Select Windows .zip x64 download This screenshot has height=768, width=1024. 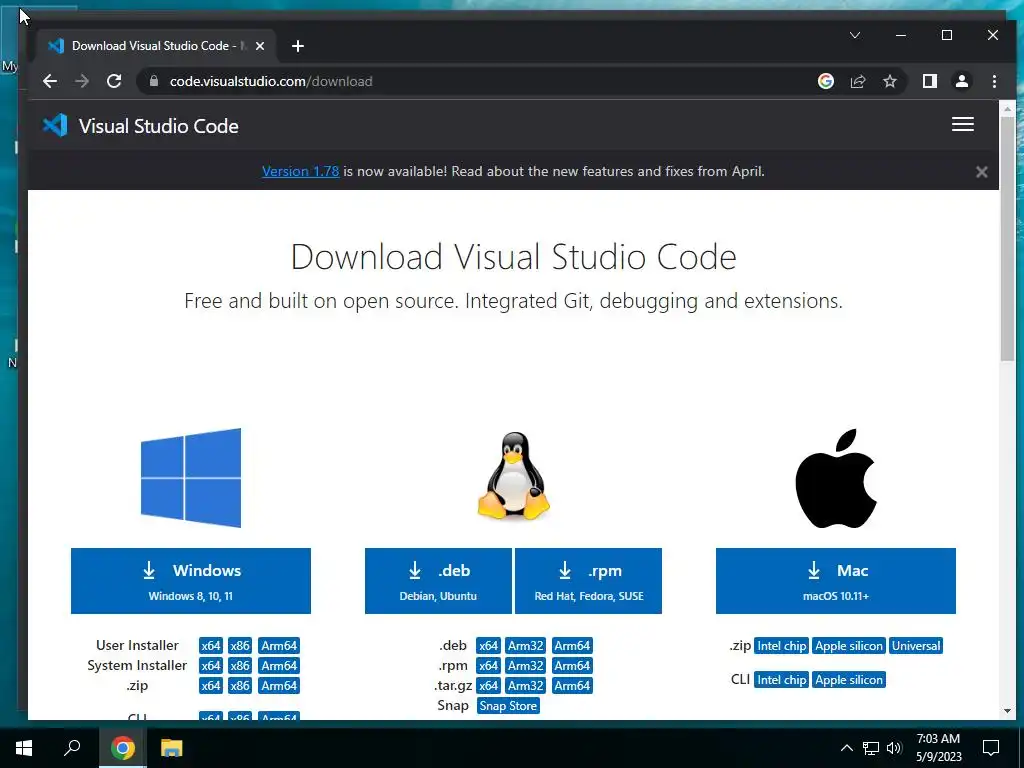(x=211, y=686)
